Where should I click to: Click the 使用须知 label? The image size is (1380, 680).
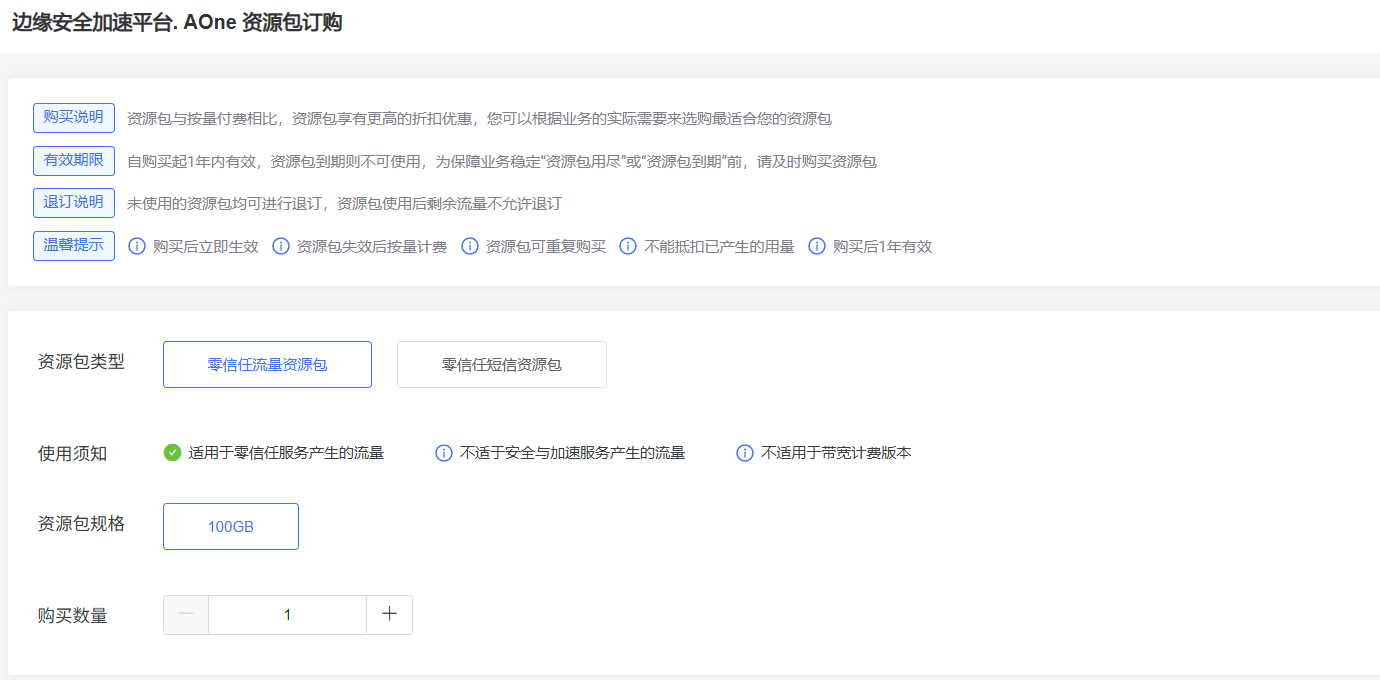[x=72, y=454]
